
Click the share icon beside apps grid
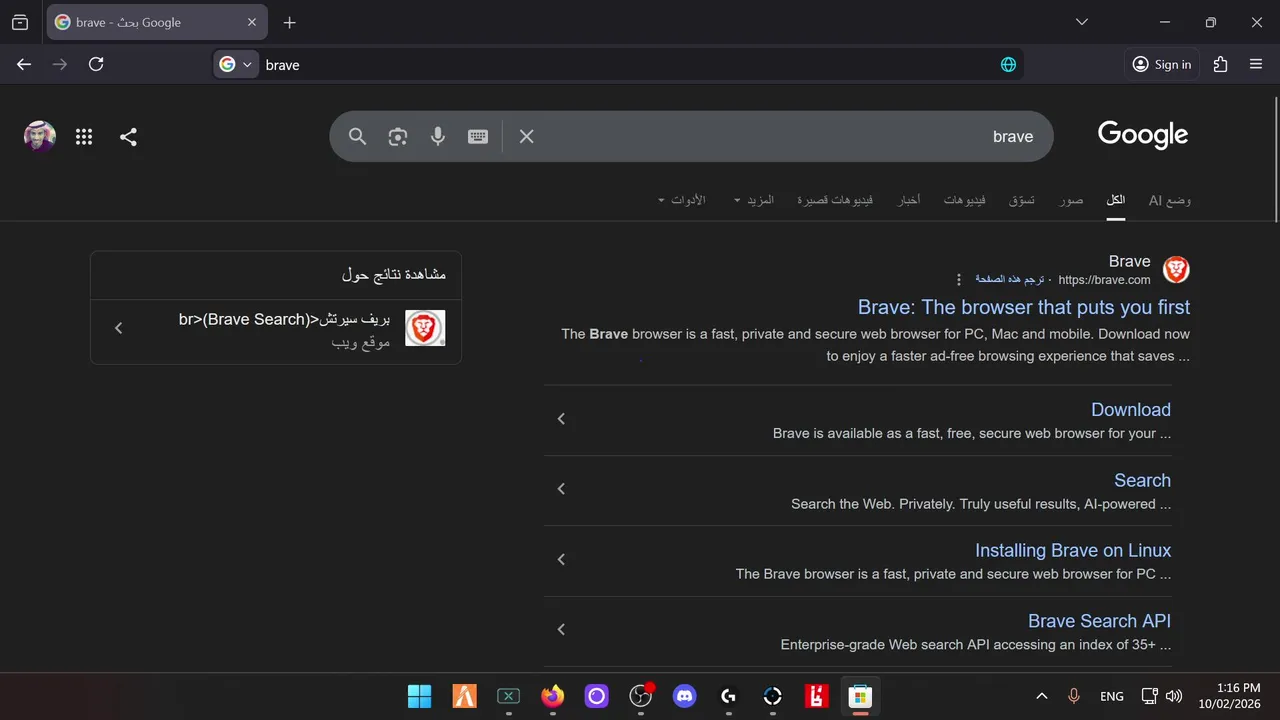[x=128, y=137]
